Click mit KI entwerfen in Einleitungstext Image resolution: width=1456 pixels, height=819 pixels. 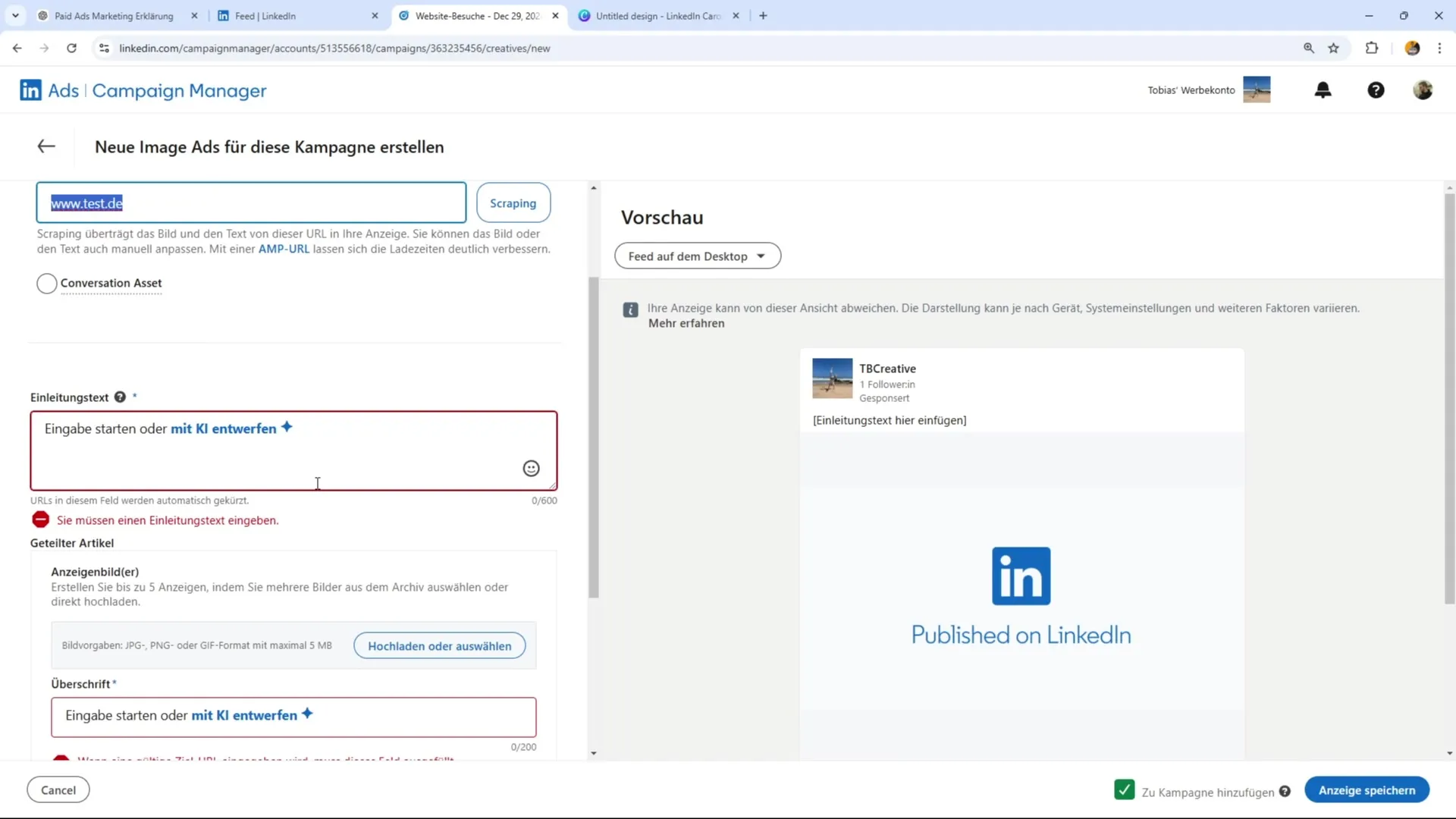(x=224, y=428)
